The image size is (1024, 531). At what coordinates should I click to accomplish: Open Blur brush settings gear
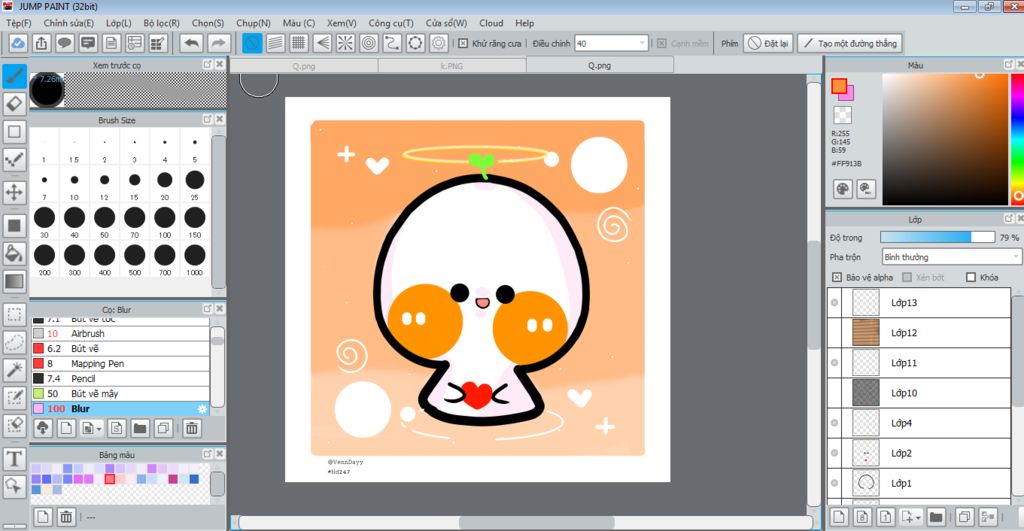pos(202,409)
